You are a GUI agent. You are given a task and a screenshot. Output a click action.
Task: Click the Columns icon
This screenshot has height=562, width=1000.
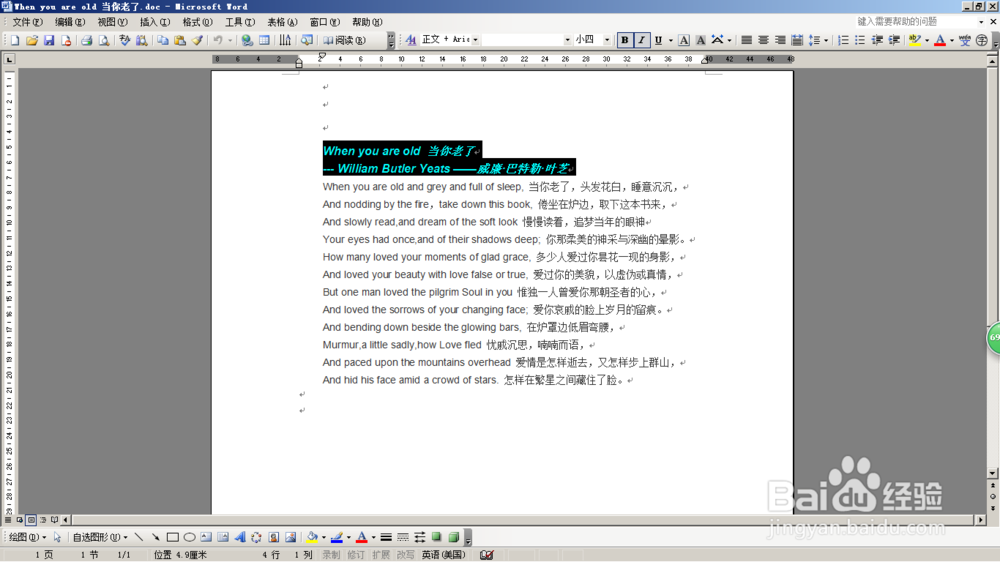pyautogui.click(x=285, y=40)
